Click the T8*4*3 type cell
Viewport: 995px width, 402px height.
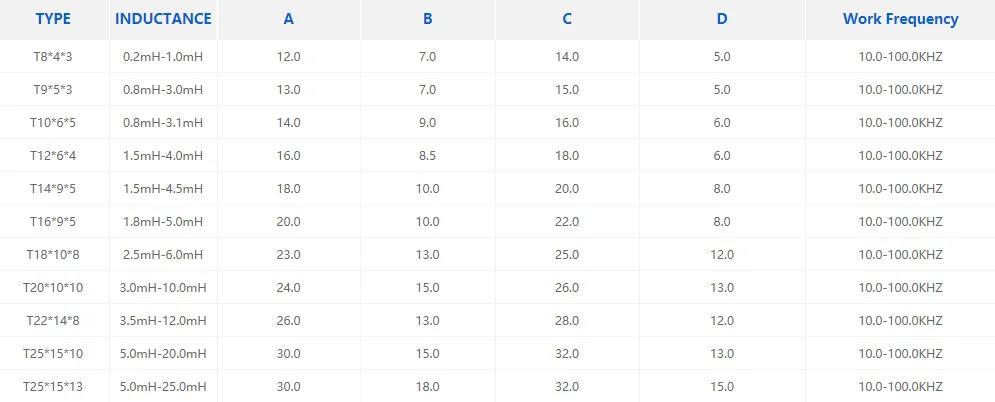(53, 56)
